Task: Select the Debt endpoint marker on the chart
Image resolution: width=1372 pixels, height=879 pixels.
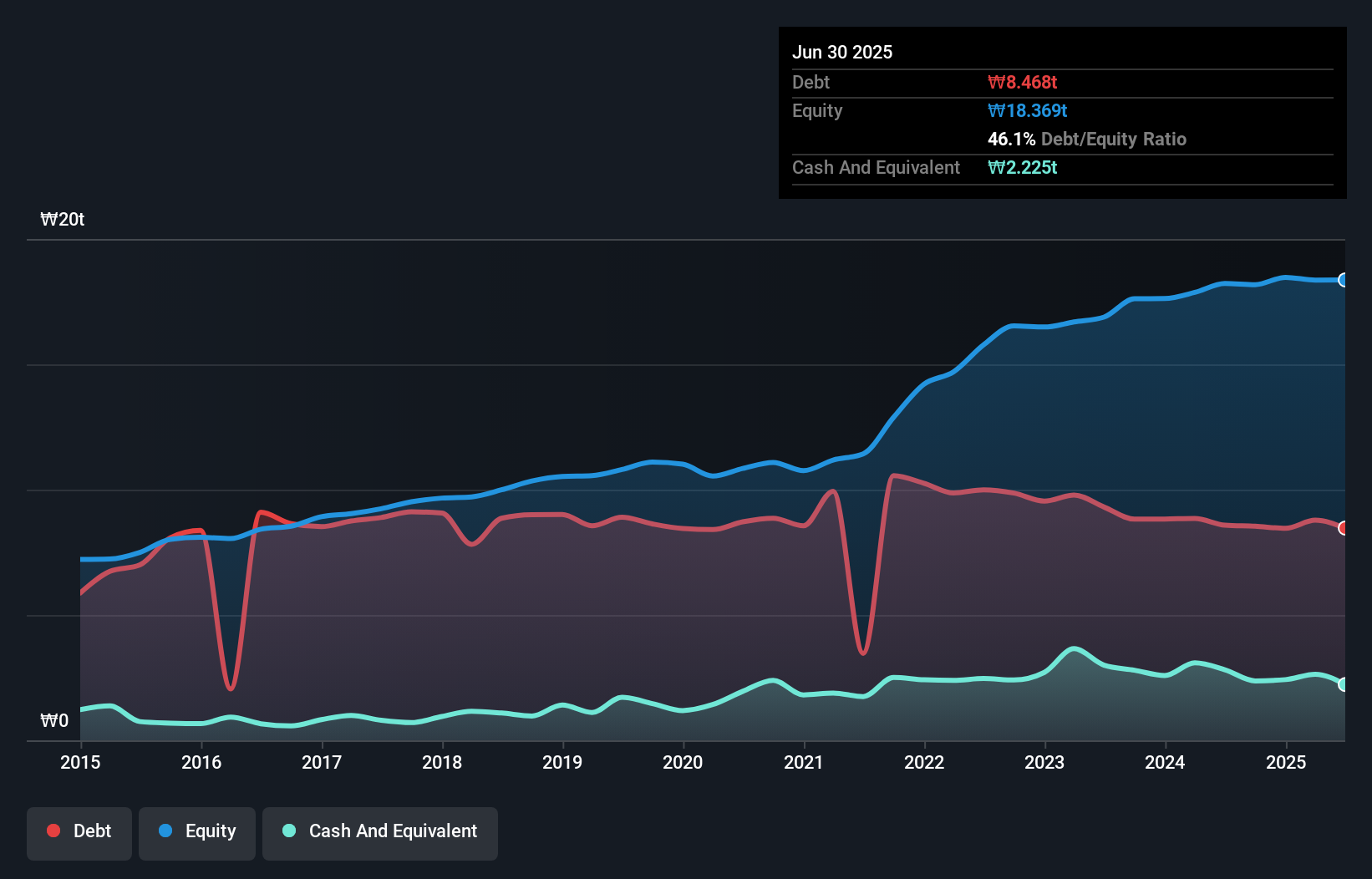Action: click(1343, 527)
